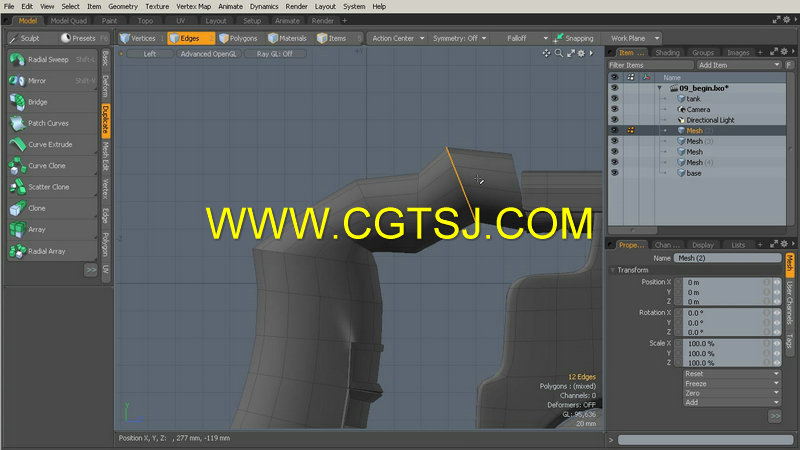This screenshot has width=800, height=450.
Task: Open the Symmetry: Off dropdown
Action: click(459, 38)
